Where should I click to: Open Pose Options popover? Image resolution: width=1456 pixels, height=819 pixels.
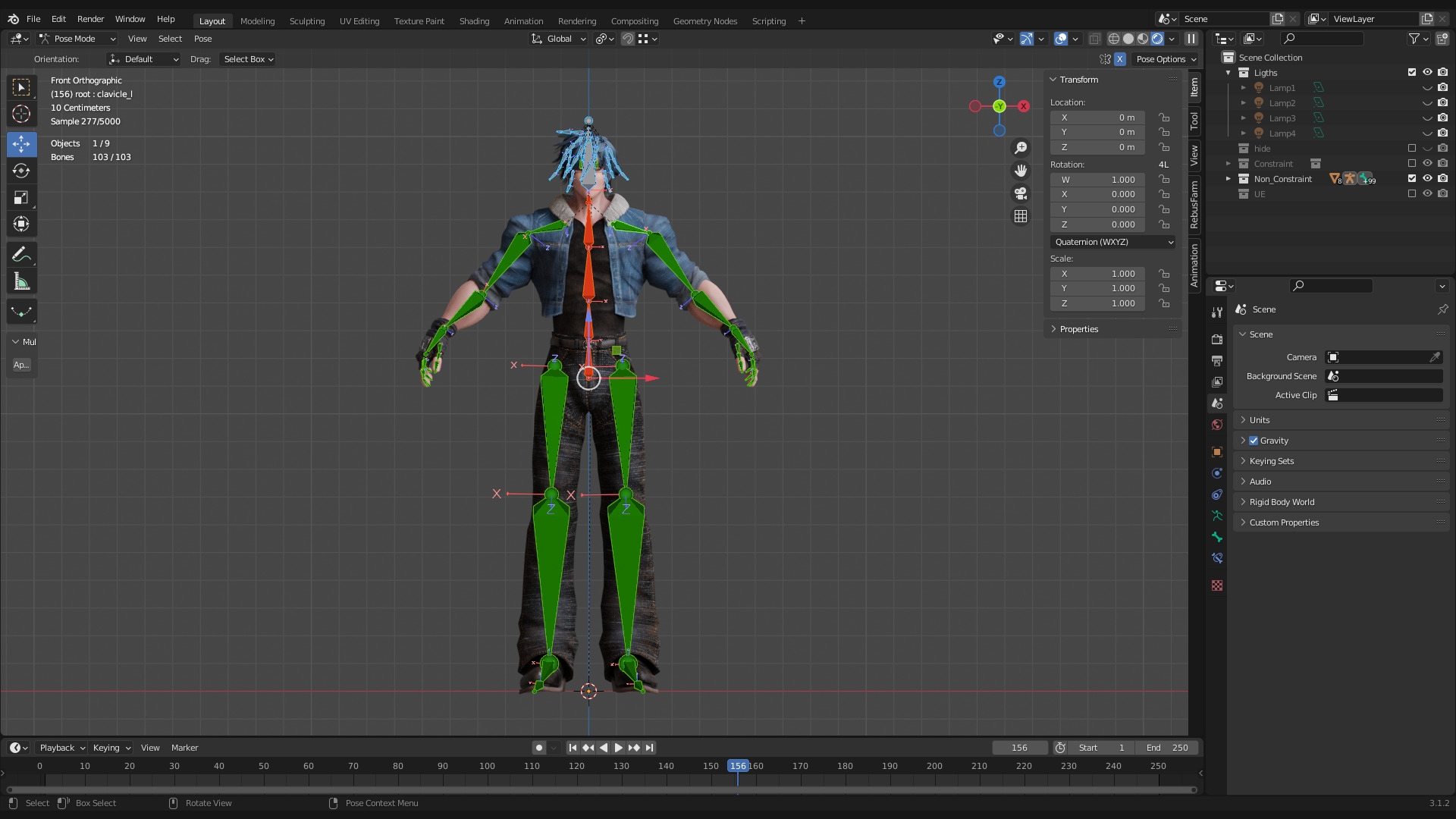pyautogui.click(x=1166, y=59)
